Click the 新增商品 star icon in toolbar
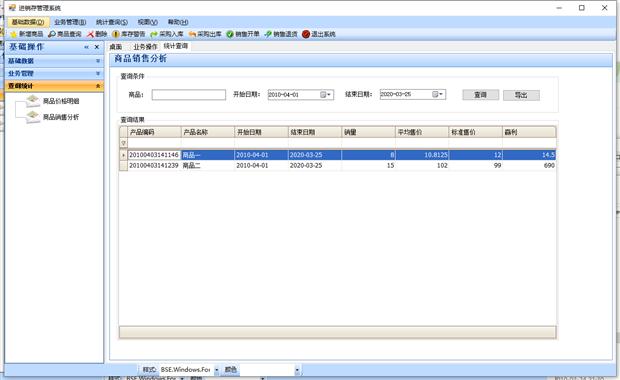Viewport: 620px width, 380px height. (14, 34)
